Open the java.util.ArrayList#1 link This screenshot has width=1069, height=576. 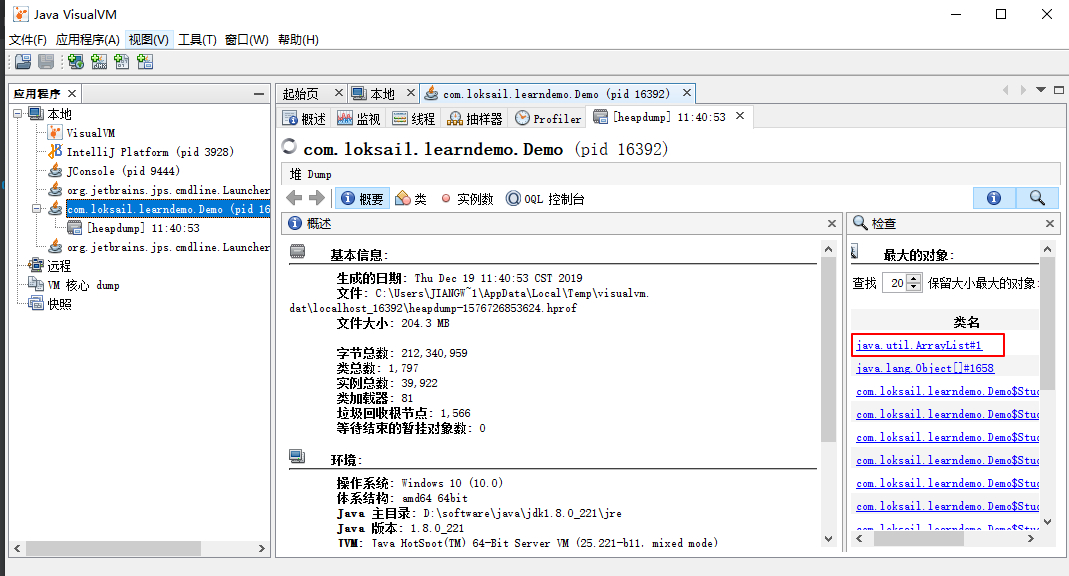919,346
